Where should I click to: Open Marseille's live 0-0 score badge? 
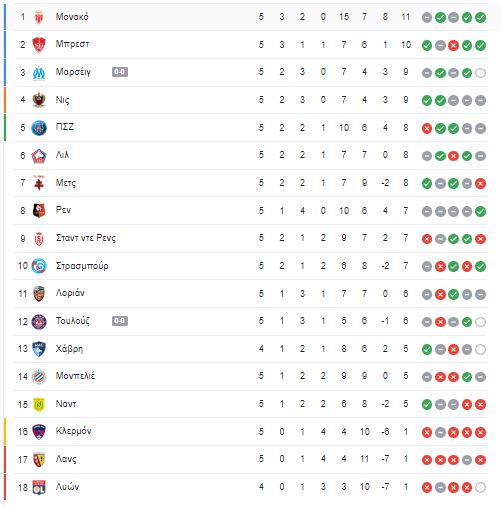(120, 72)
